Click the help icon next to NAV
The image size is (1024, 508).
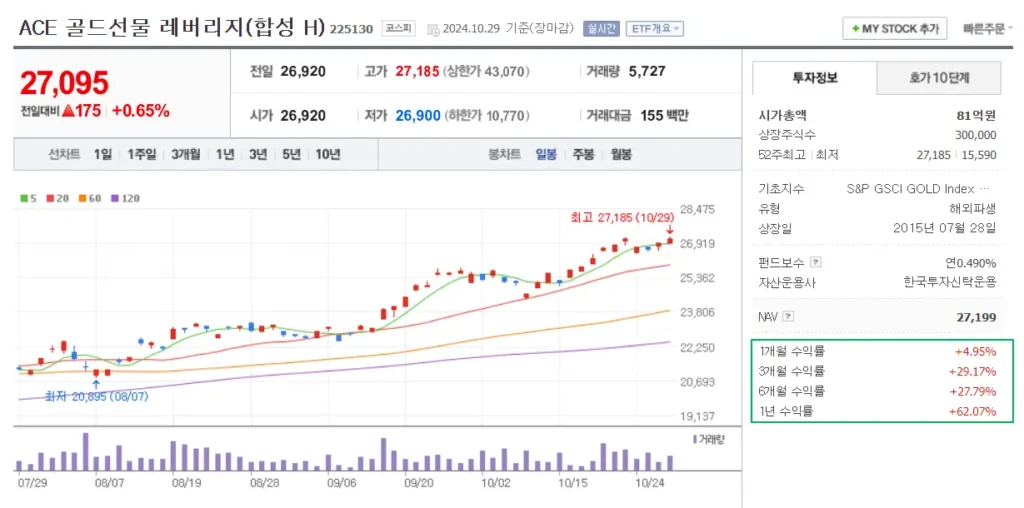pos(789,317)
